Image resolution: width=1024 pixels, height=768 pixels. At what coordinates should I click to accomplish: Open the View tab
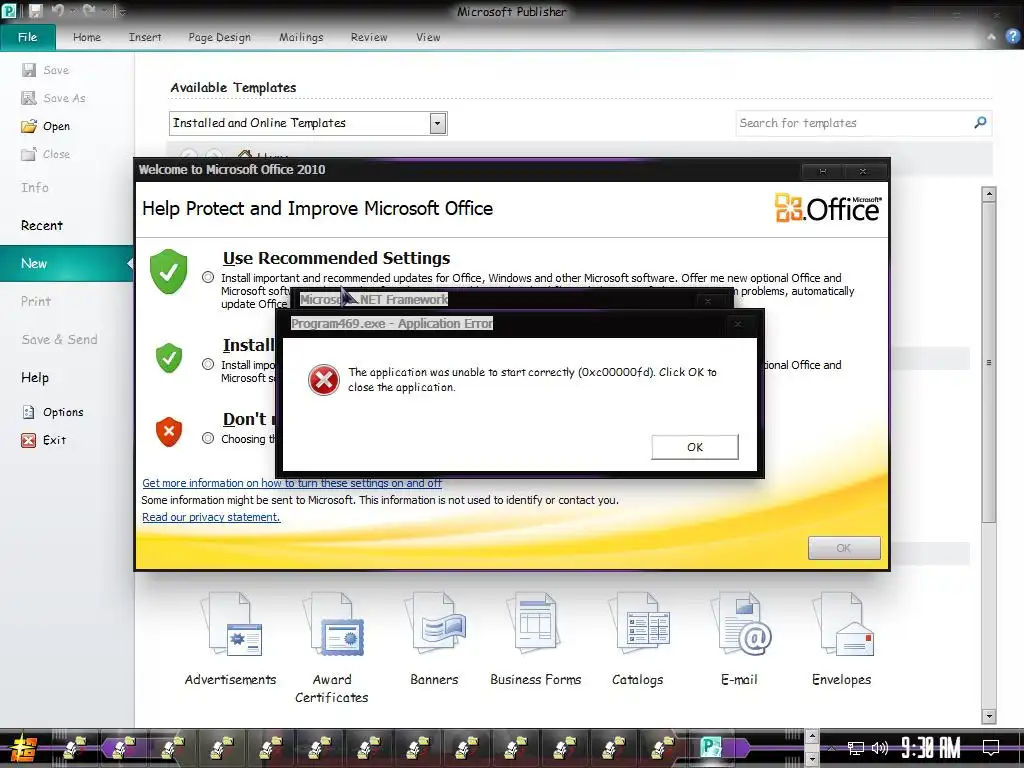[x=428, y=37]
